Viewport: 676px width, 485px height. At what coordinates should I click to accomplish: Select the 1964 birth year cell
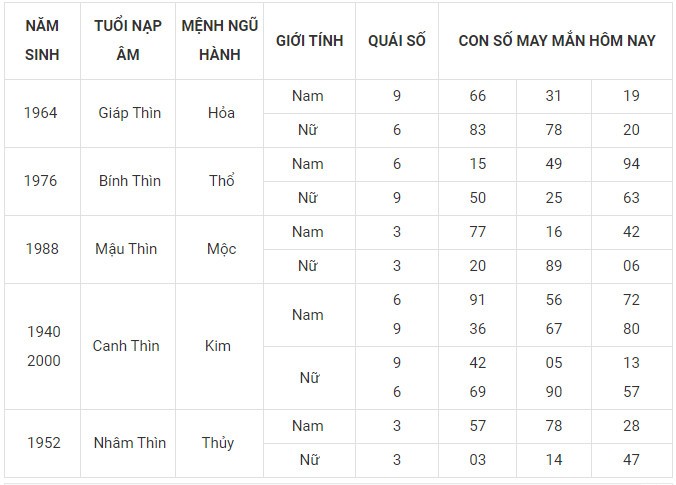pyautogui.click(x=41, y=113)
